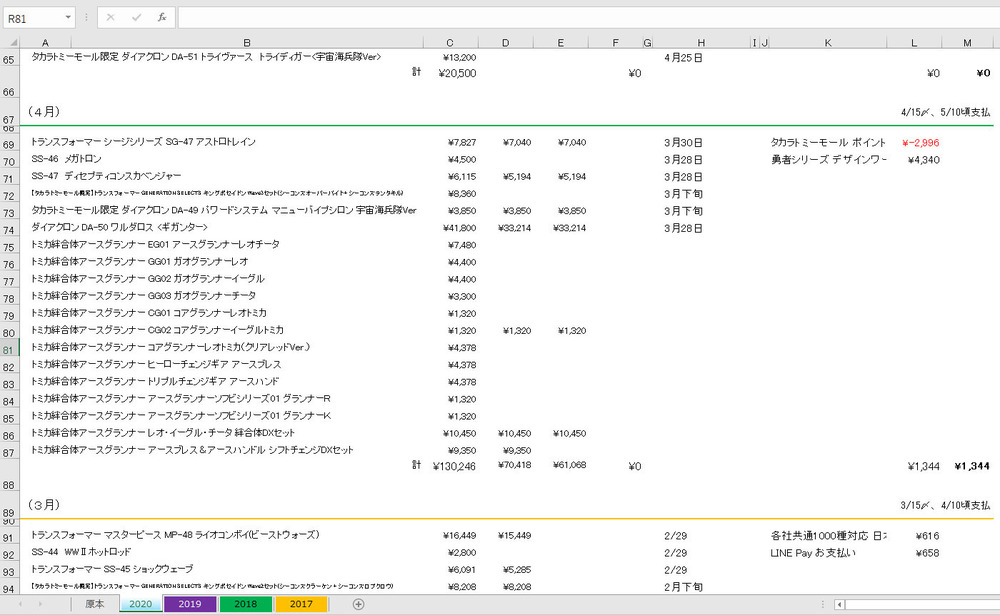Select the 4/15〆、5/10頃支払 note cell
Screen dimensions: 1000x615
945,112
